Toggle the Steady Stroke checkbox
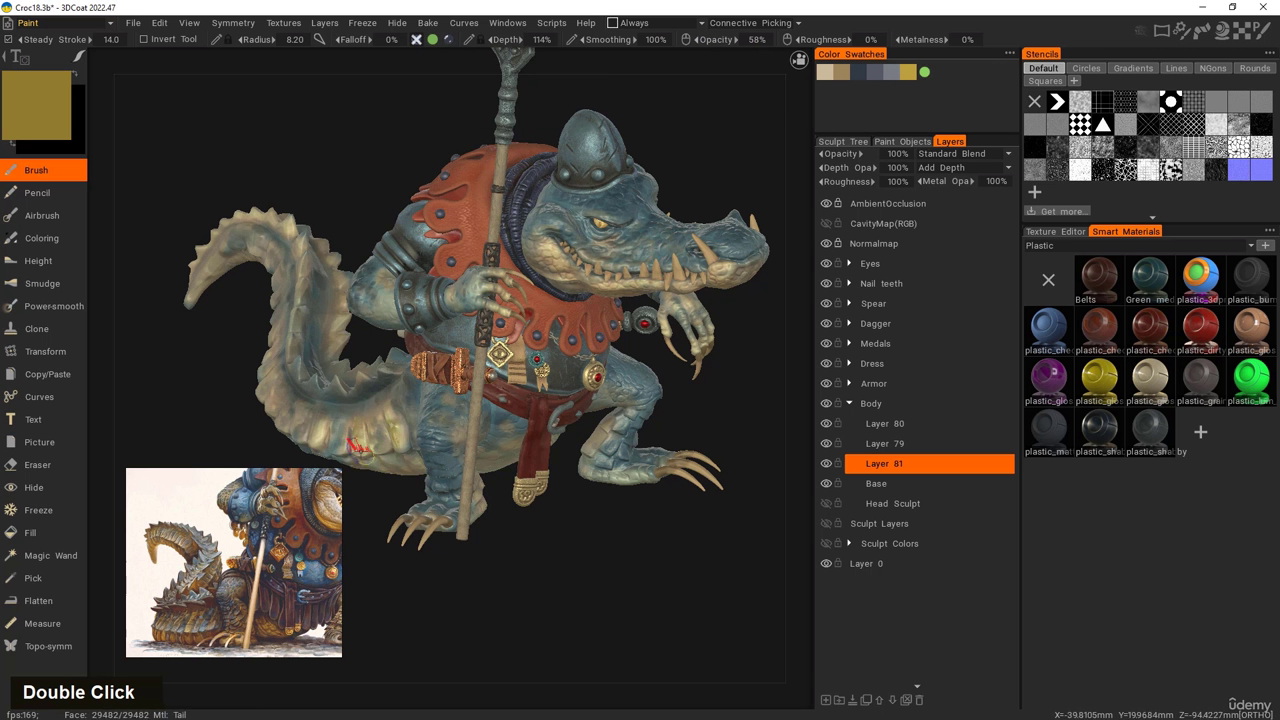Image resolution: width=1280 pixels, height=720 pixels. (9, 40)
